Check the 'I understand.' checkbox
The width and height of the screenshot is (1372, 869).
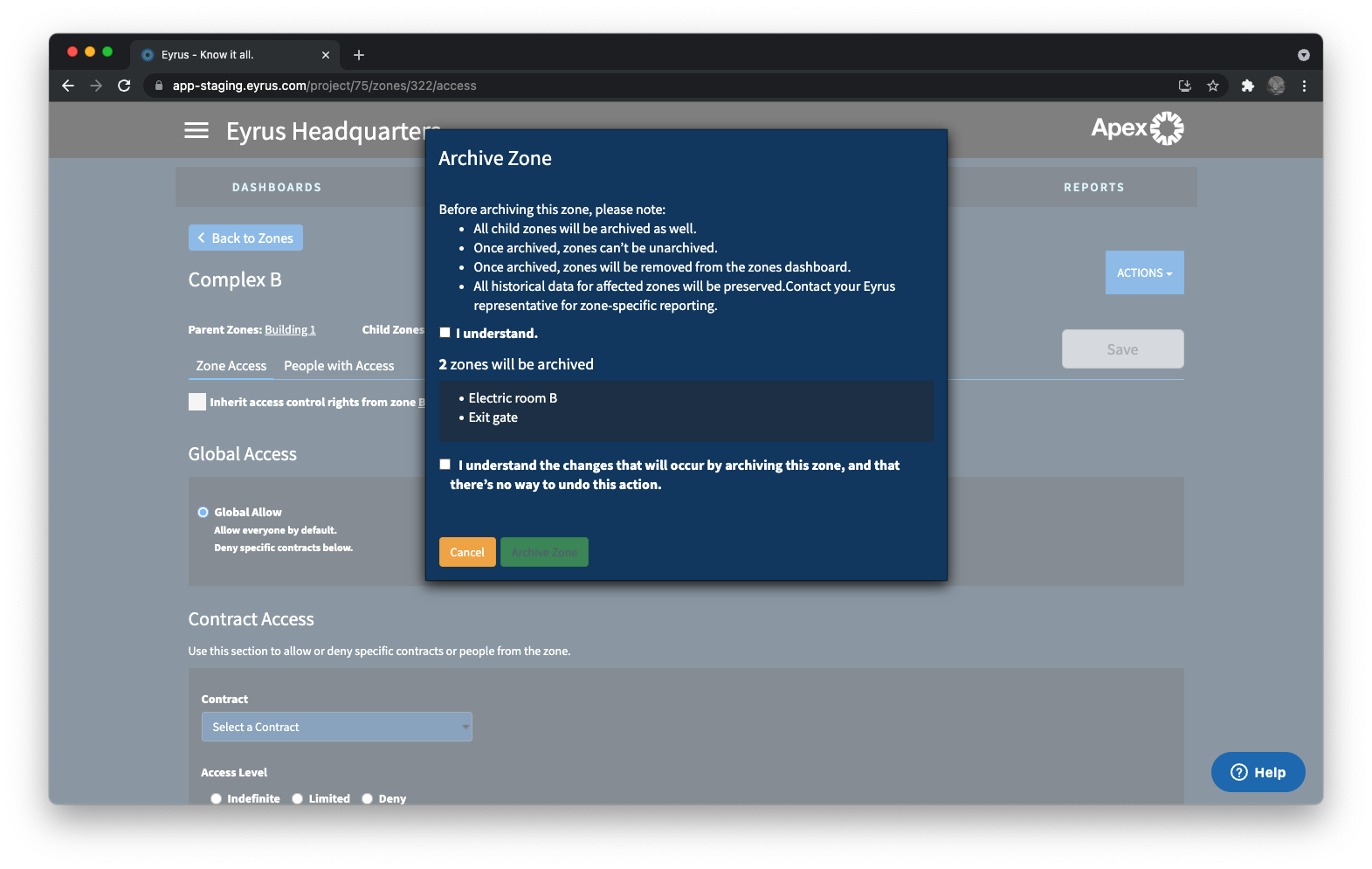click(445, 333)
